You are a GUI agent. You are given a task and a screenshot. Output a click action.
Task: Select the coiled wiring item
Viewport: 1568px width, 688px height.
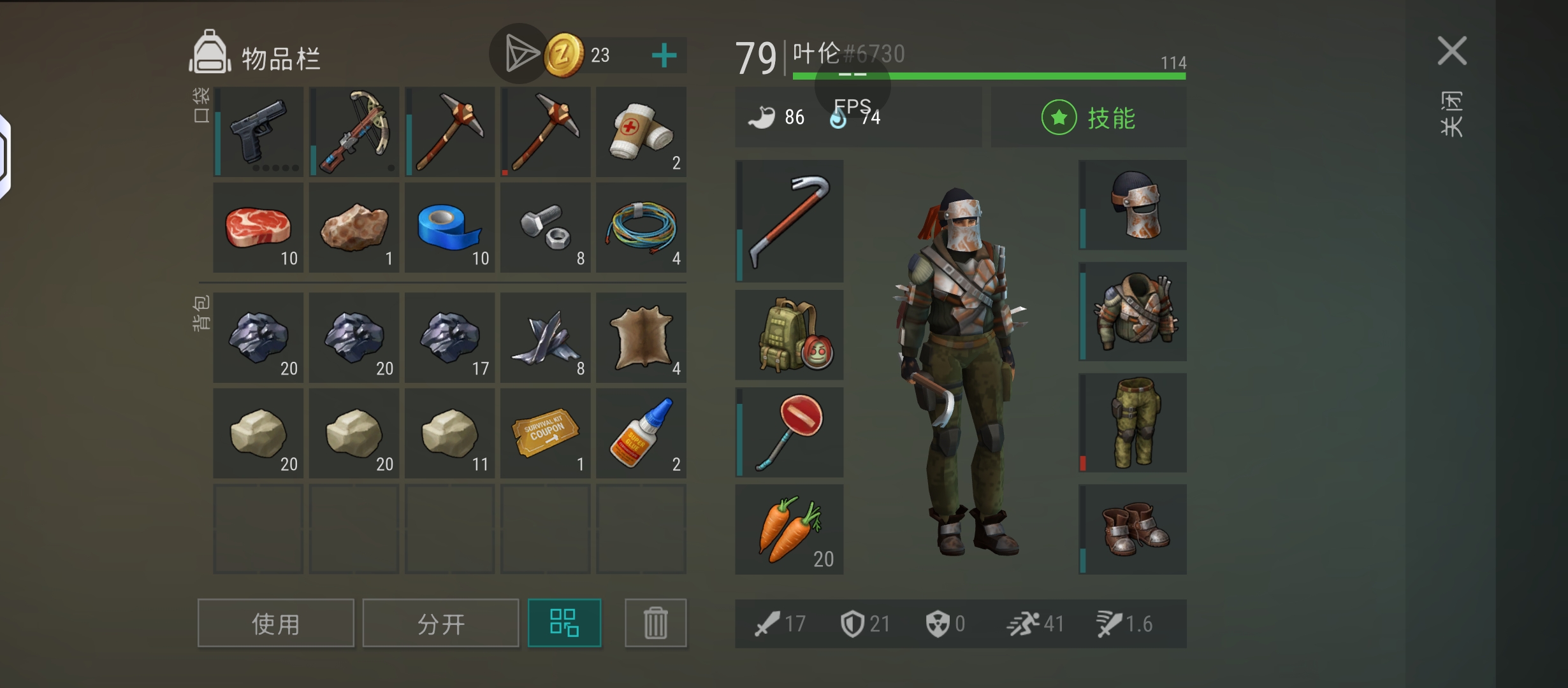click(641, 227)
